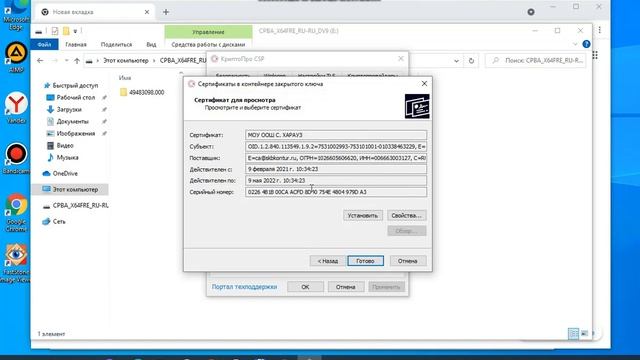Open recent locations dropdown arrow
Viewport: 640px width, 360px height.
click(67, 60)
